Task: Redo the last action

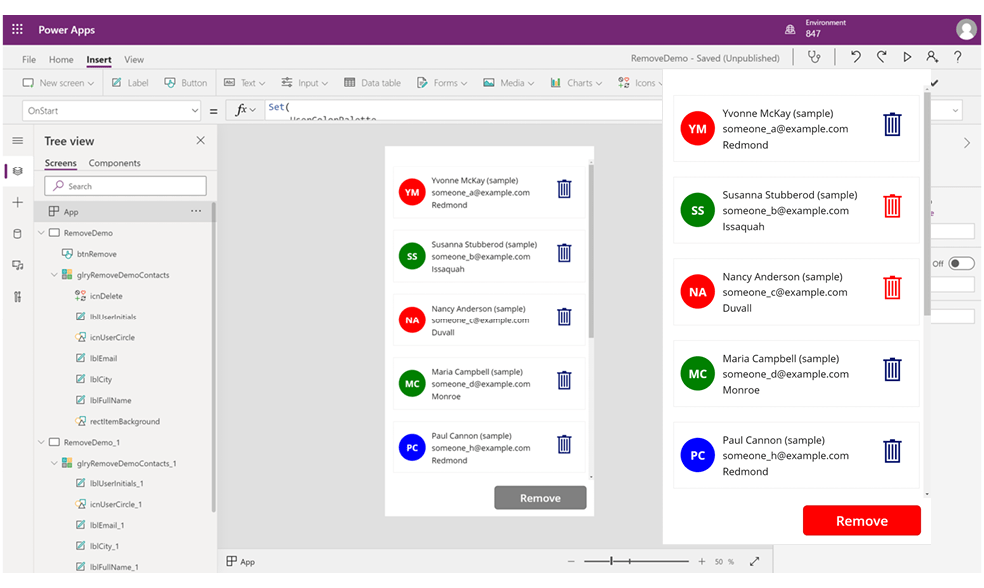Action: pos(882,57)
